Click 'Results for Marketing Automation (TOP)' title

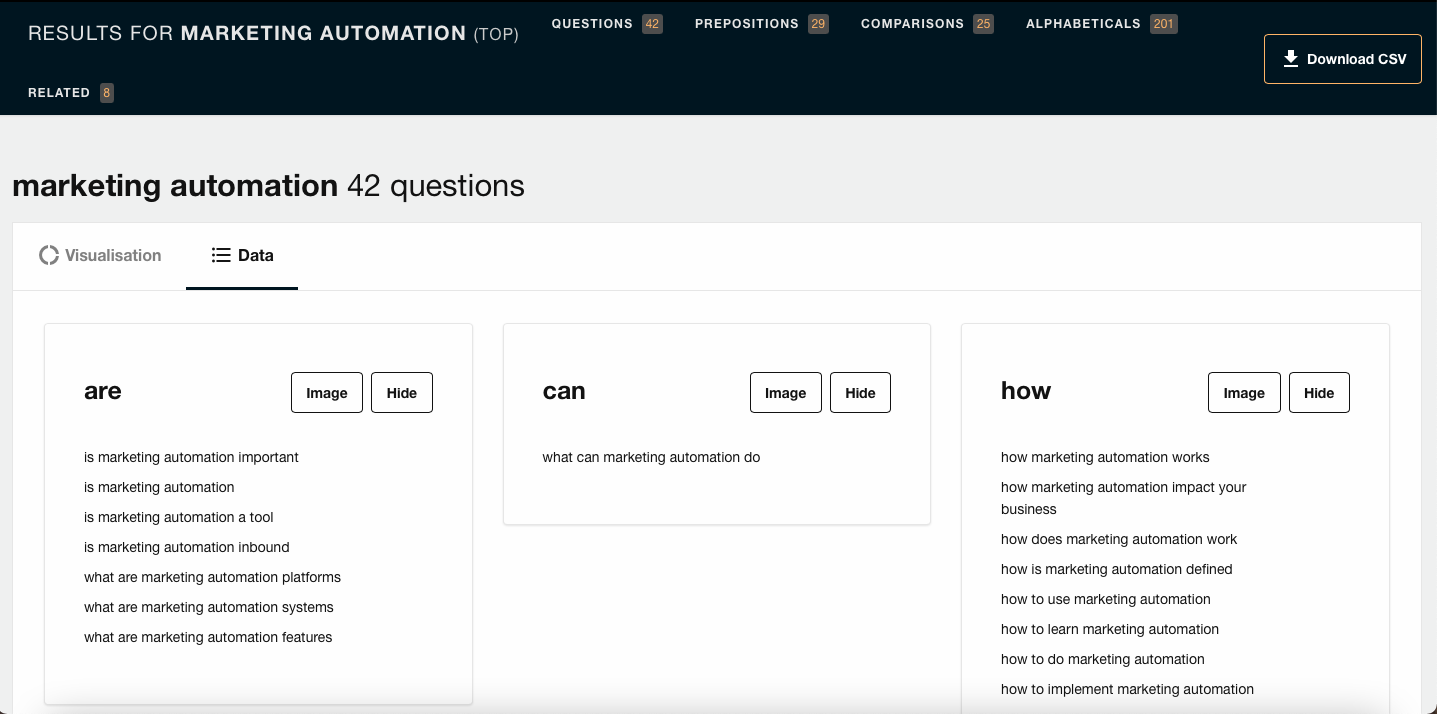[x=273, y=34]
